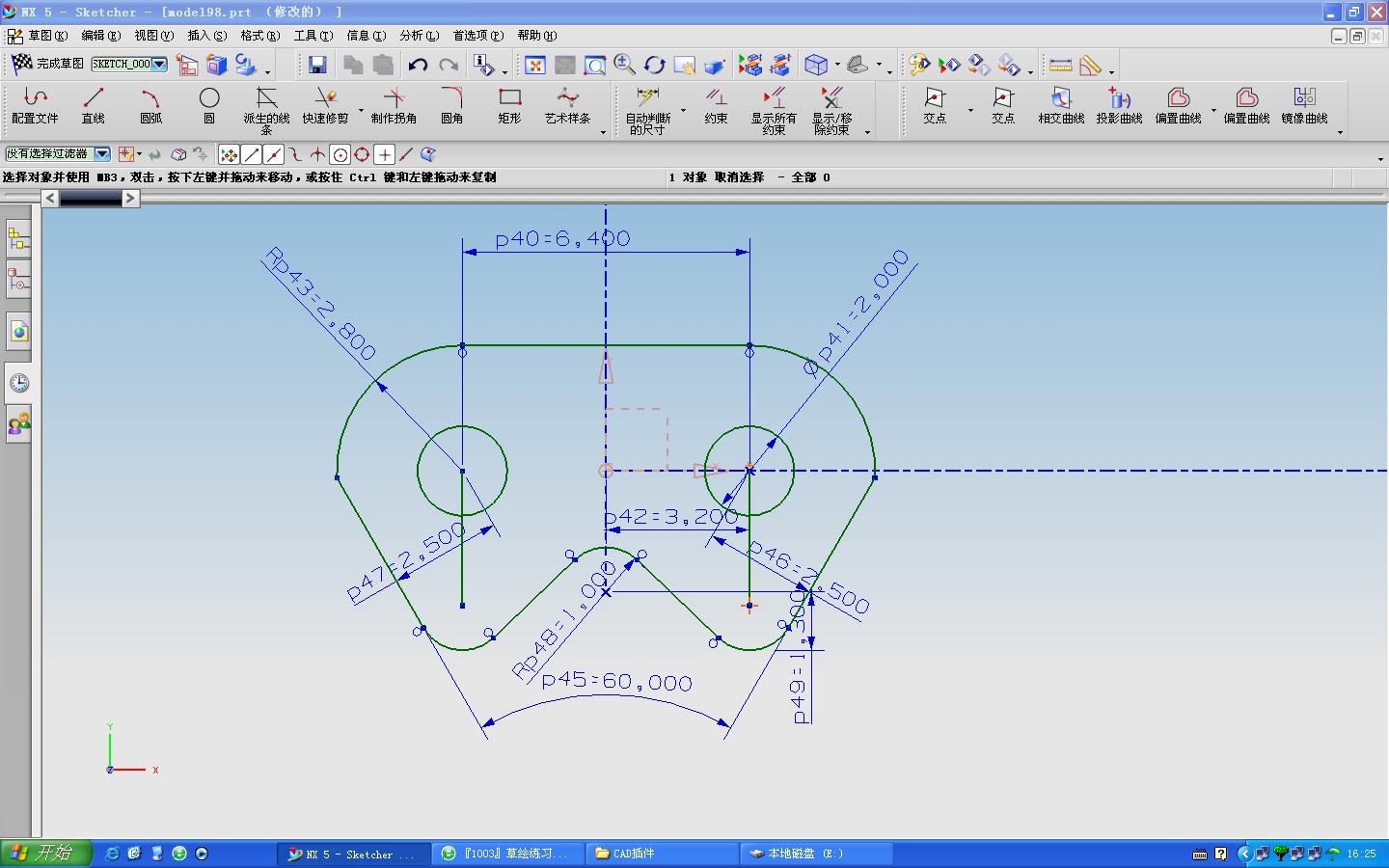The image size is (1389, 868).
Task: Activate the zoom in/out magnifier tool
Action: (x=625, y=65)
